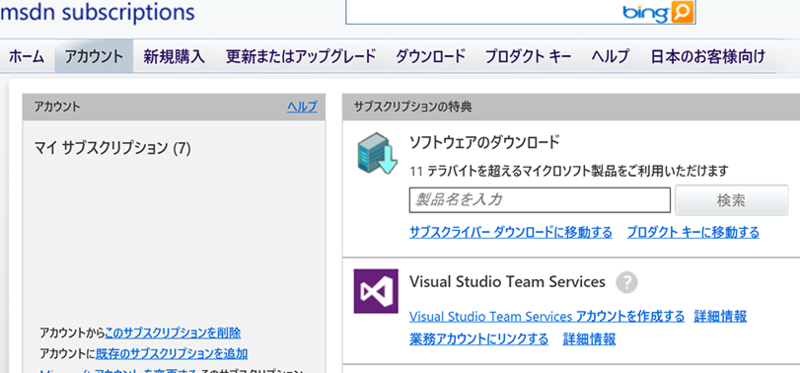
Task: Click 業務アカウントにリンクする link
Action: click(479, 339)
